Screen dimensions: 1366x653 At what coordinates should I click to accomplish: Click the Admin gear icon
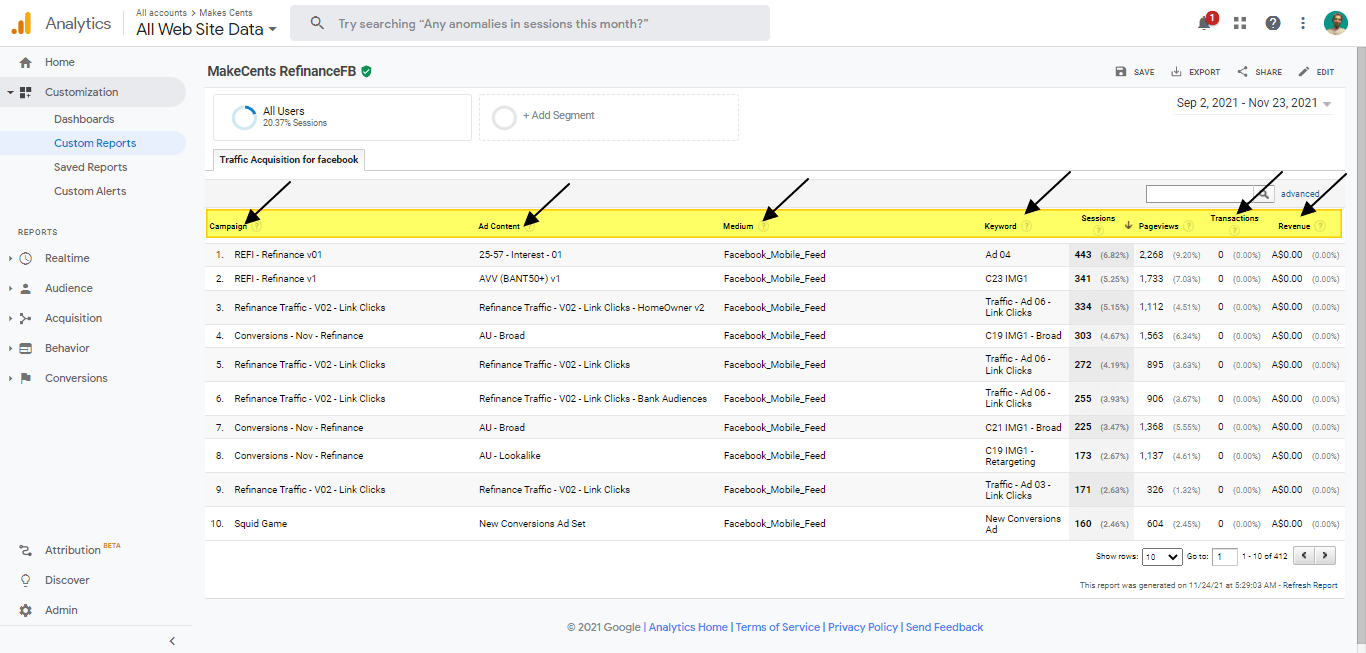(26, 610)
